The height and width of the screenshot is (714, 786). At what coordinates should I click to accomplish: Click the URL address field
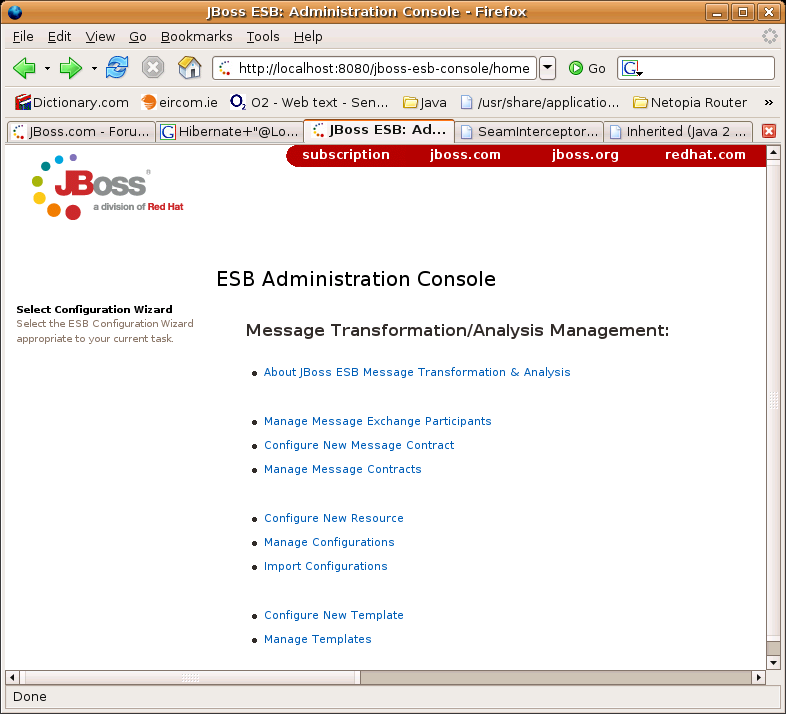(374, 68)
